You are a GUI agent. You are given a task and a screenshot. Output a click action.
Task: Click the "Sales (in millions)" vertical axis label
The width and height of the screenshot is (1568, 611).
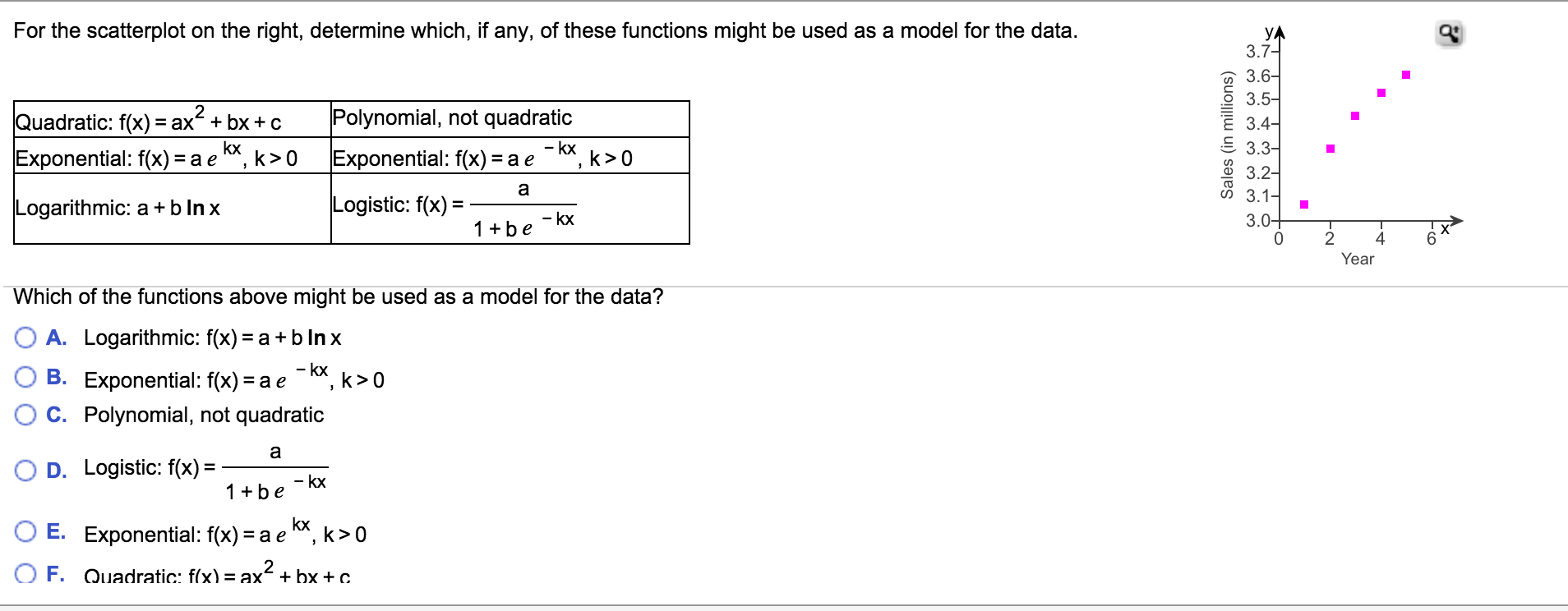pos(1228,136)
